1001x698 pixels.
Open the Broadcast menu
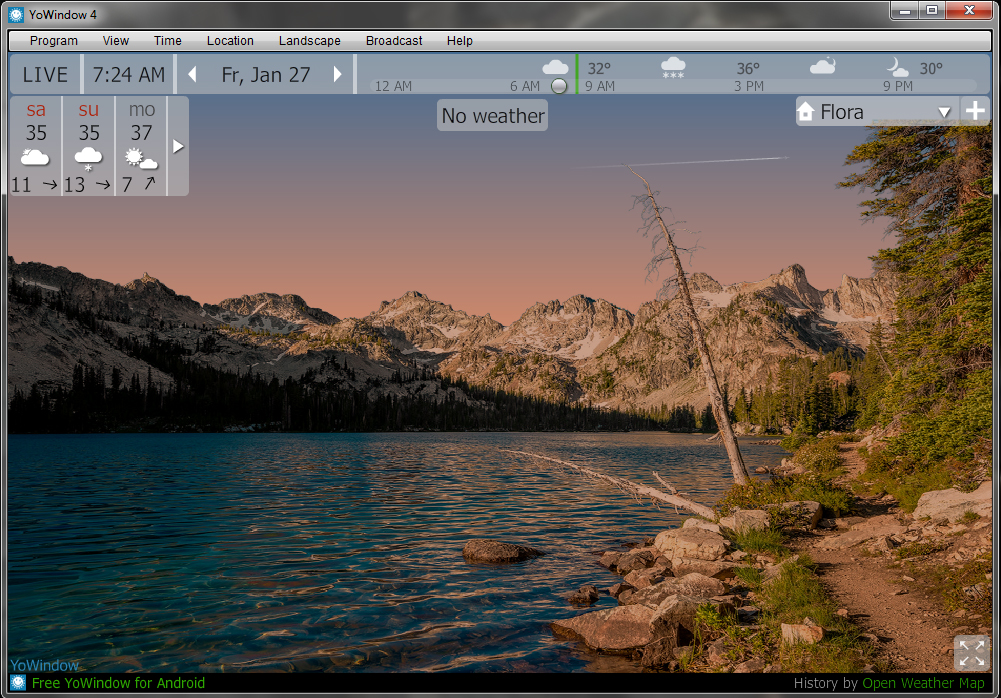tap(394, 41)
